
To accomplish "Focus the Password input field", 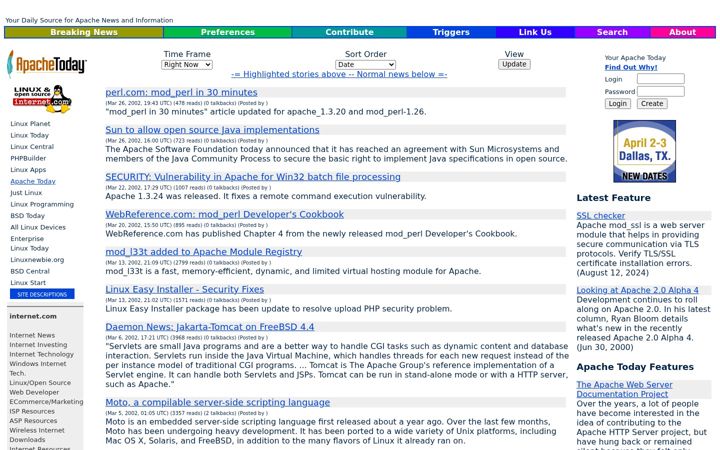I will 660,91.
